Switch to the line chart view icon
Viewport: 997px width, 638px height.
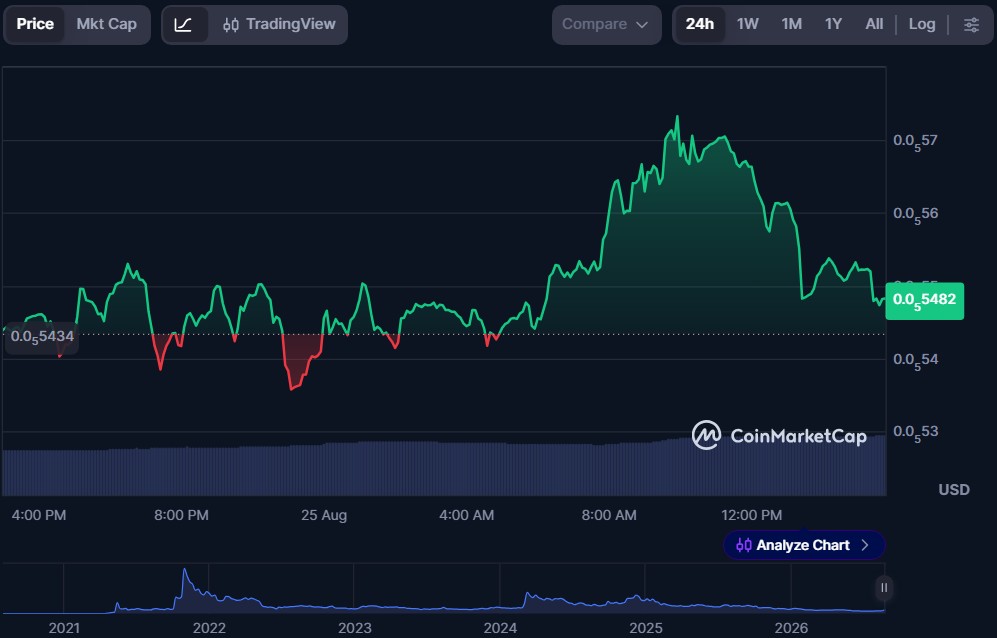click(x=184, y=25)
